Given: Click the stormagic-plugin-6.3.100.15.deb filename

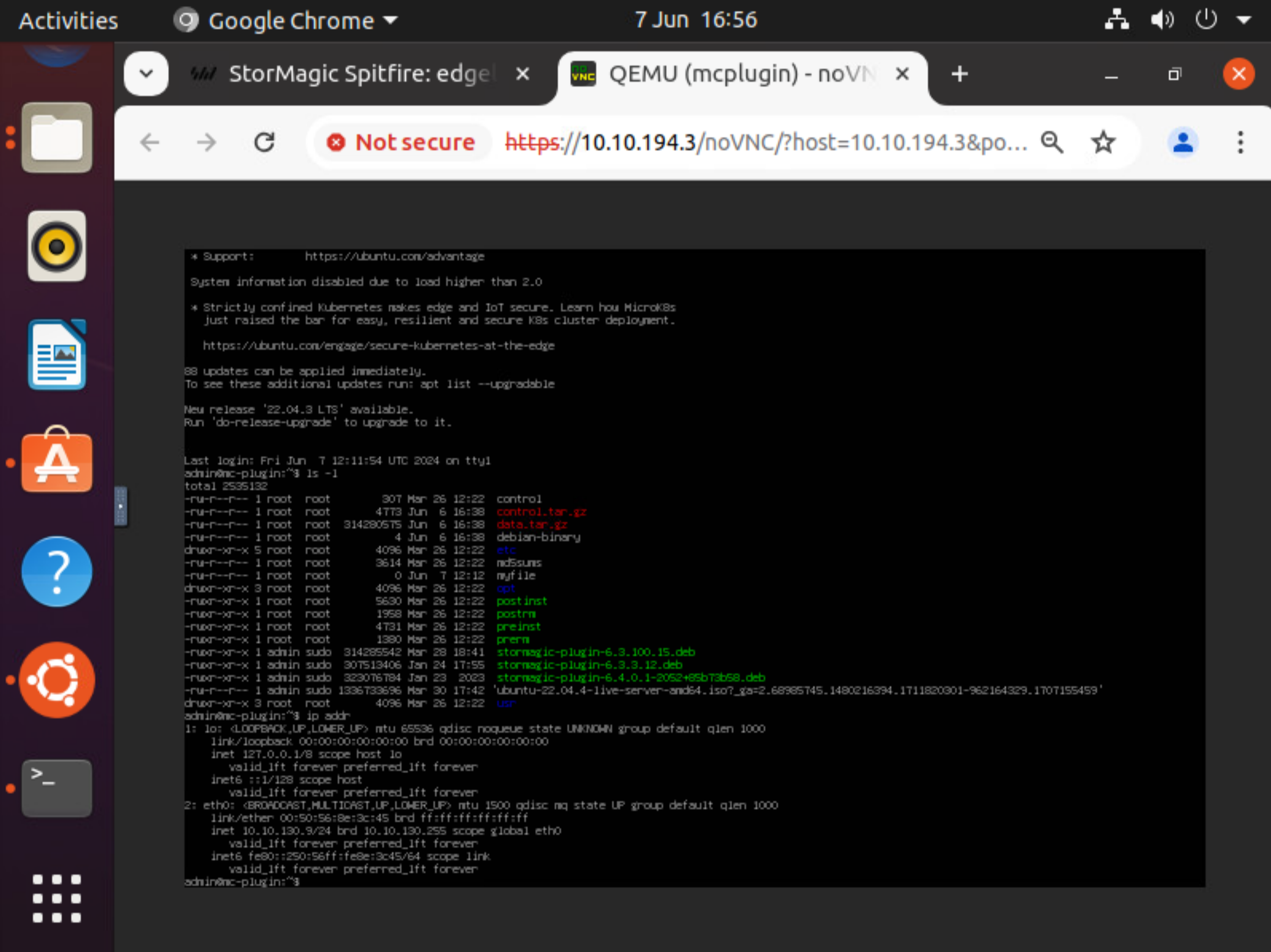Looking at the screenshot, I should click(595, 652).
